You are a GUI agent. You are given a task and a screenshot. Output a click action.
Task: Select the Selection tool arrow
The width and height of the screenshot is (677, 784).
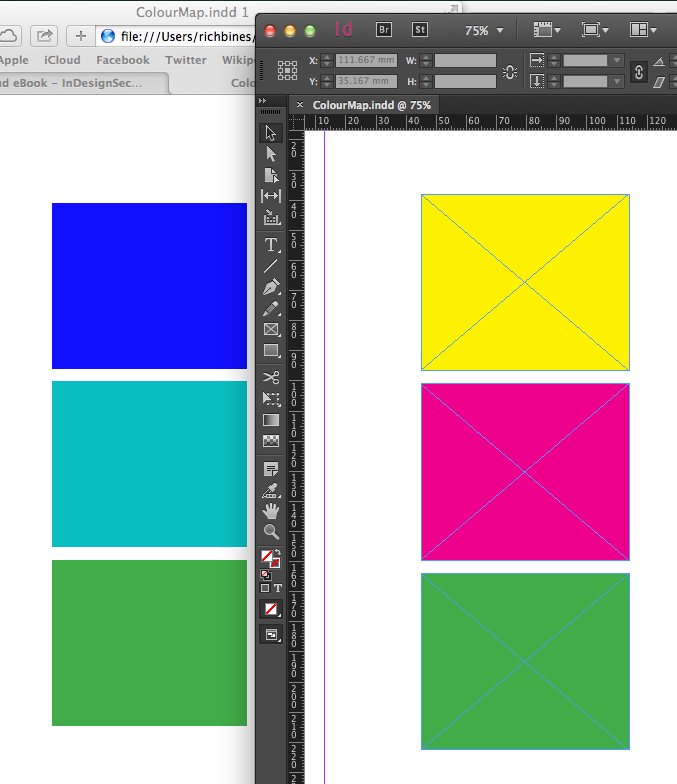tap(270, 133)
